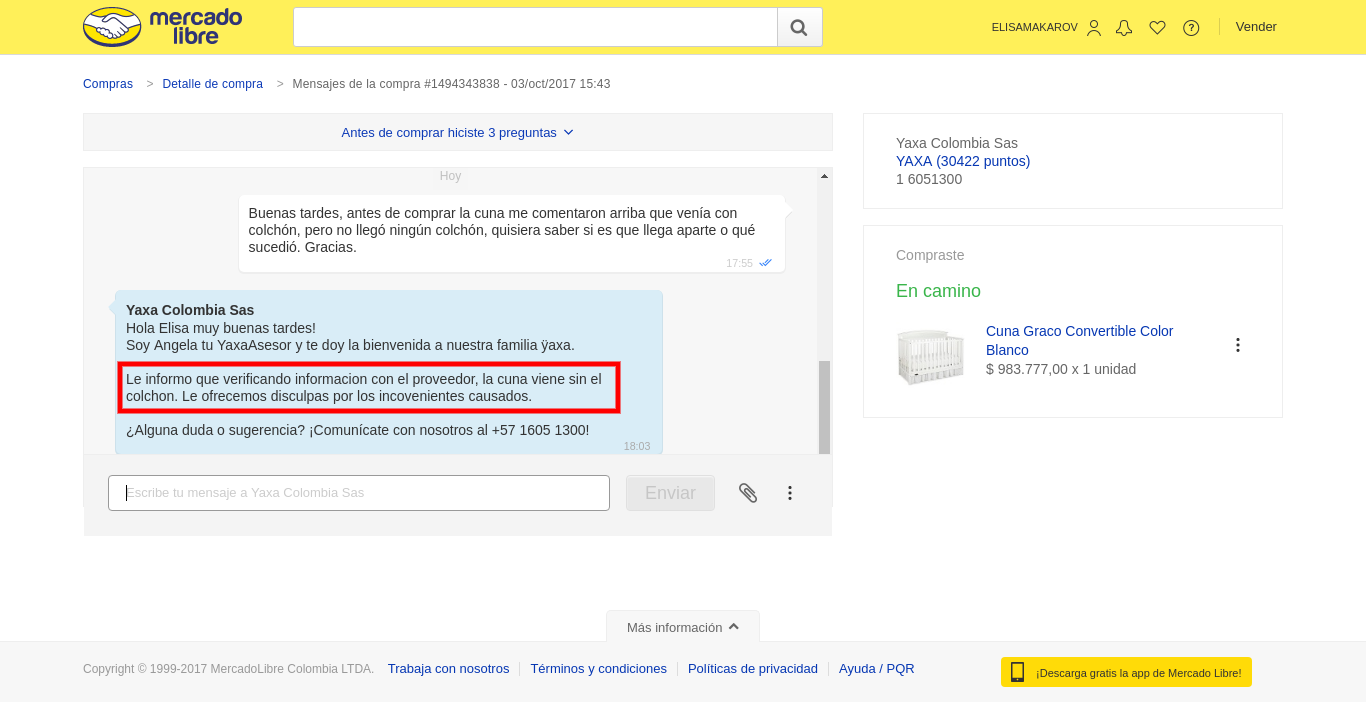This screenshot has height=702, width=1366.
Task: Click the price '$ 983.777,00 x 1 unidad'
Action: point(1061,369)
